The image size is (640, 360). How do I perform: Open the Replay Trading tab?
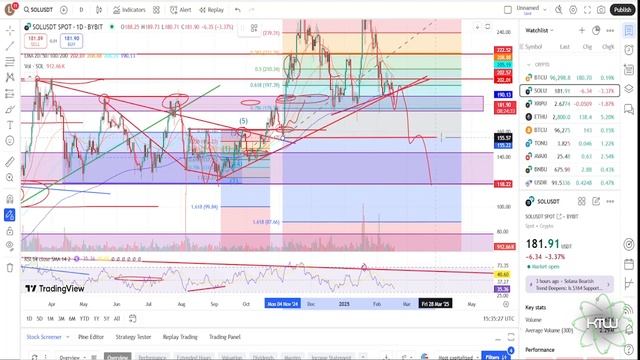pyautogui.click(x=180, y=337)
